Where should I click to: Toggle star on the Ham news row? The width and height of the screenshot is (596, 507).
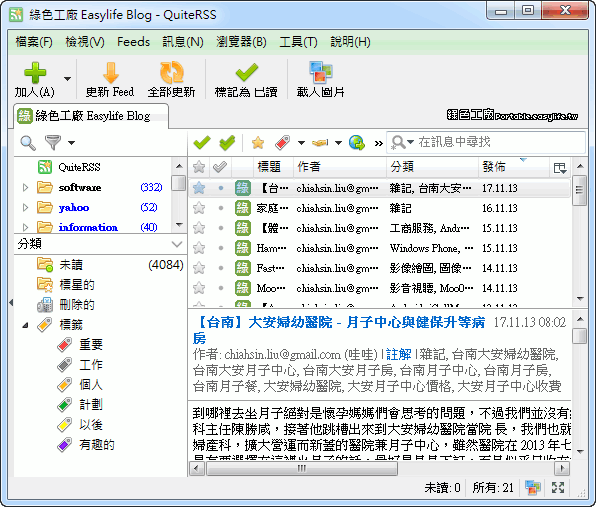[199, 248]
